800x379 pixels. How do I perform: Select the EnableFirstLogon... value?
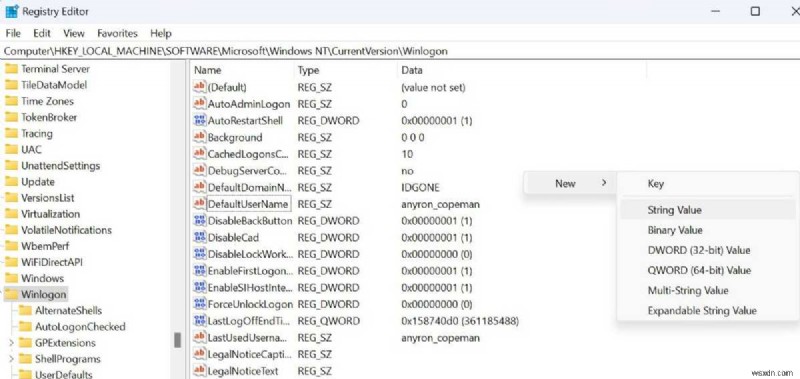point(250,270)
